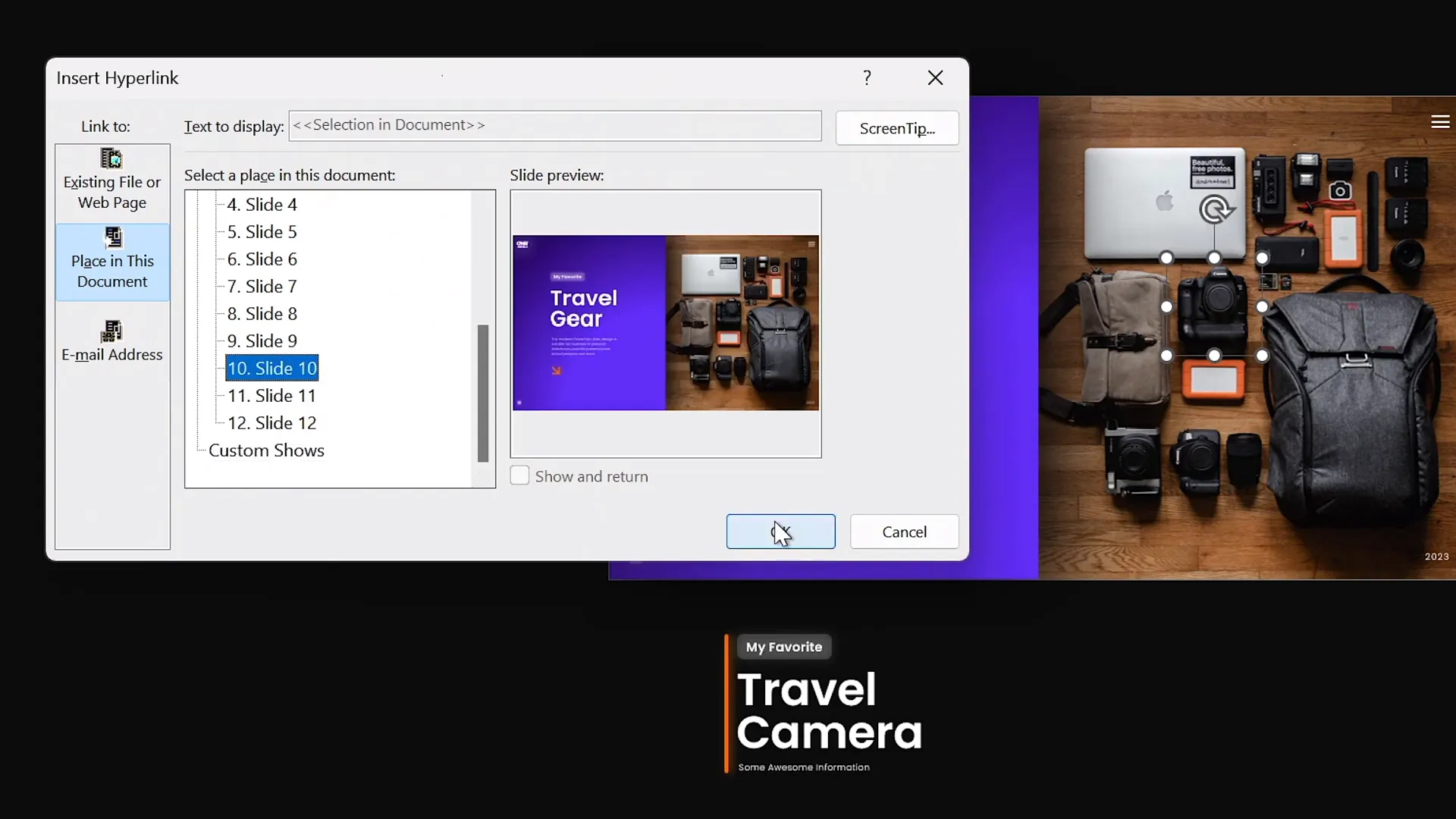The image size is (1456, 819).
Task: Choose Slide 7 as the link target
Action: point(262,287)
